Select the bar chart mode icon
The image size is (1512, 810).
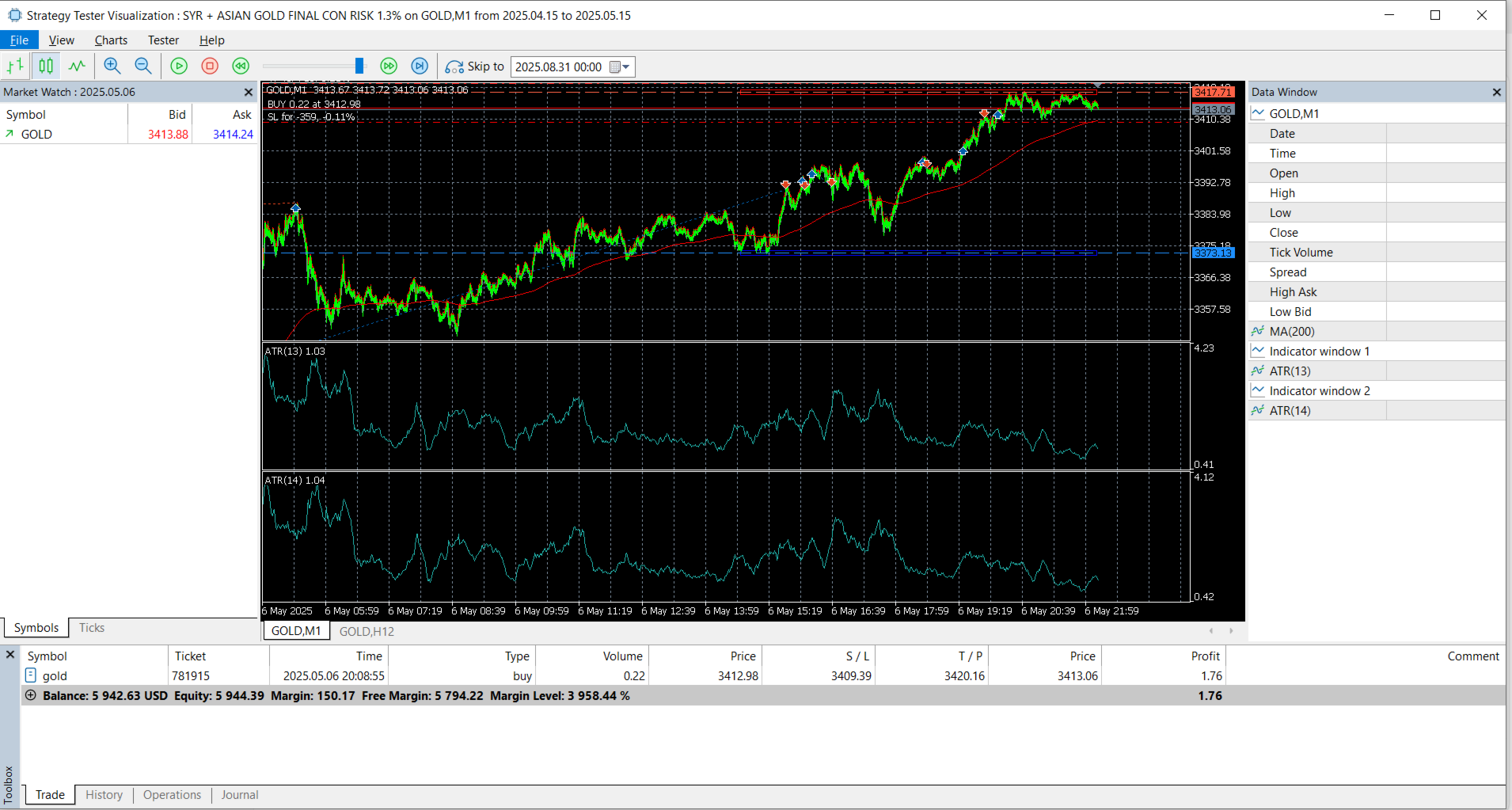coord(15,67)
